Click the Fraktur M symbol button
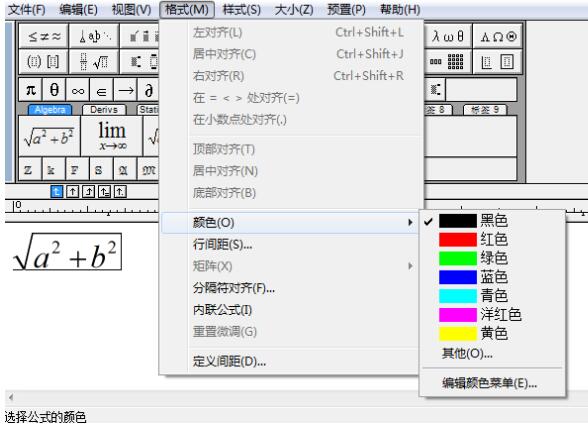The height and width of the screenshot is (426, 588). 148,169
